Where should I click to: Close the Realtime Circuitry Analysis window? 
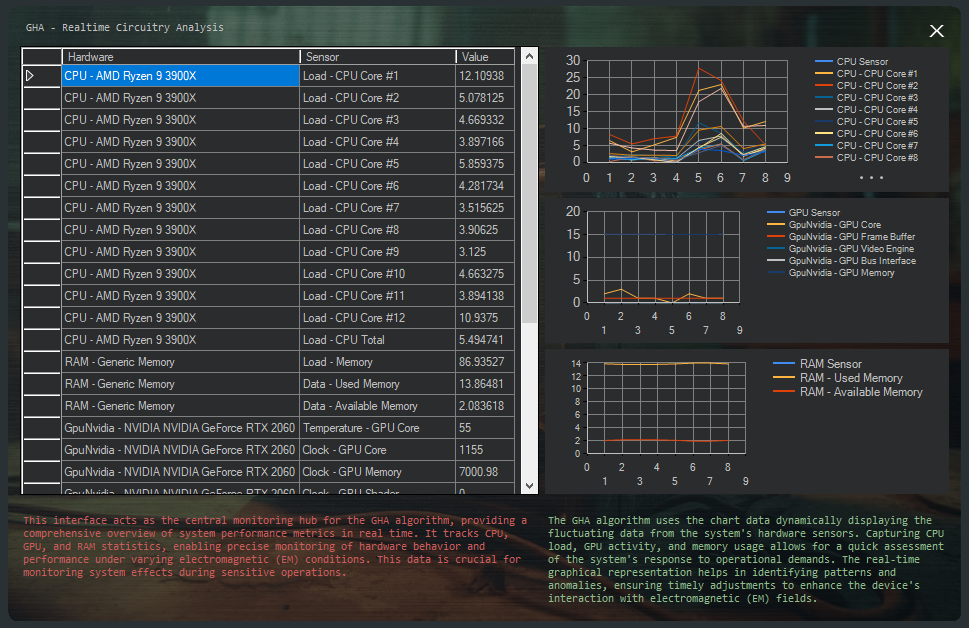(x=936, y=31)
